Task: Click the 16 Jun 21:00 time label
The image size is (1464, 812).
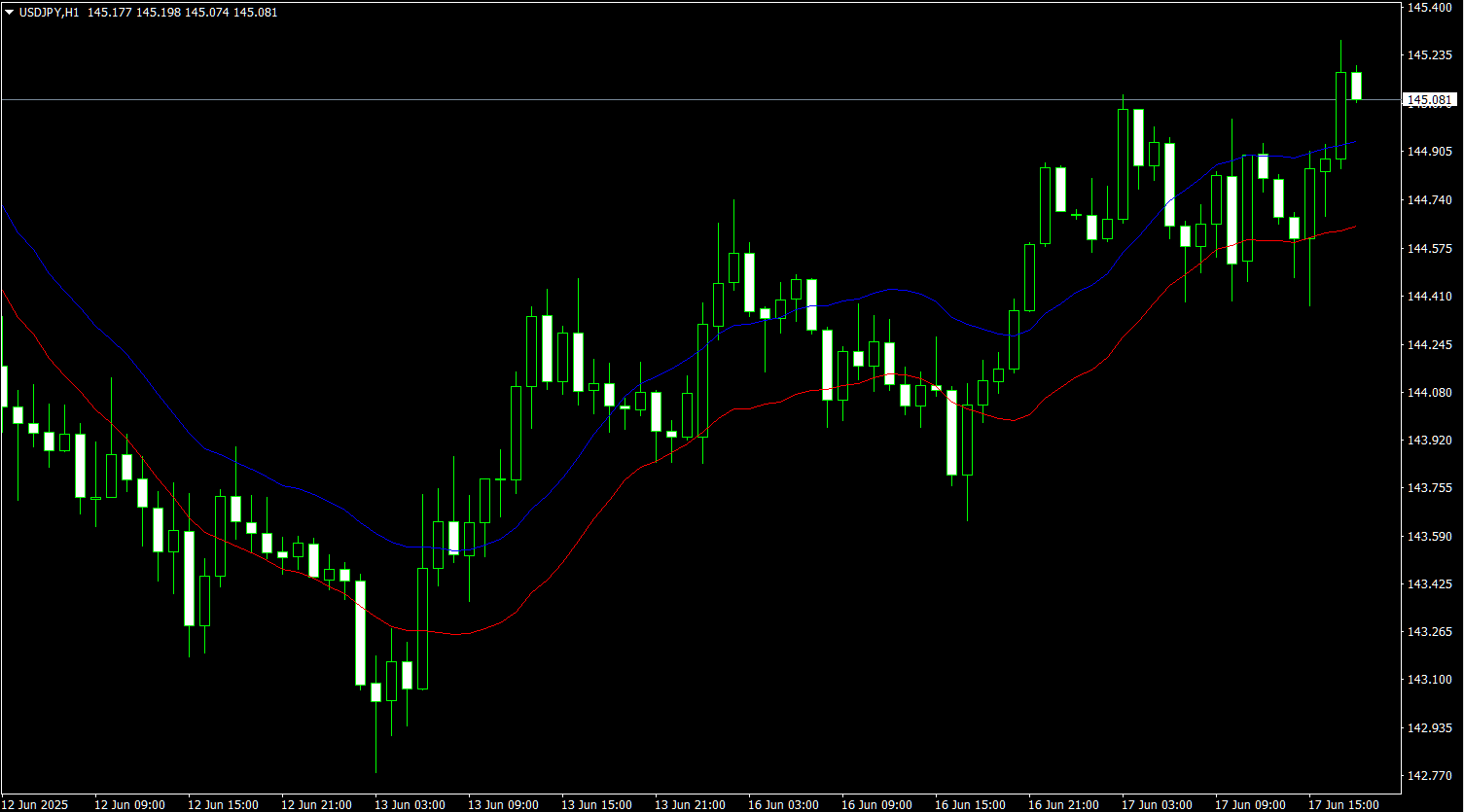Action: click(x=1064, y=804)
